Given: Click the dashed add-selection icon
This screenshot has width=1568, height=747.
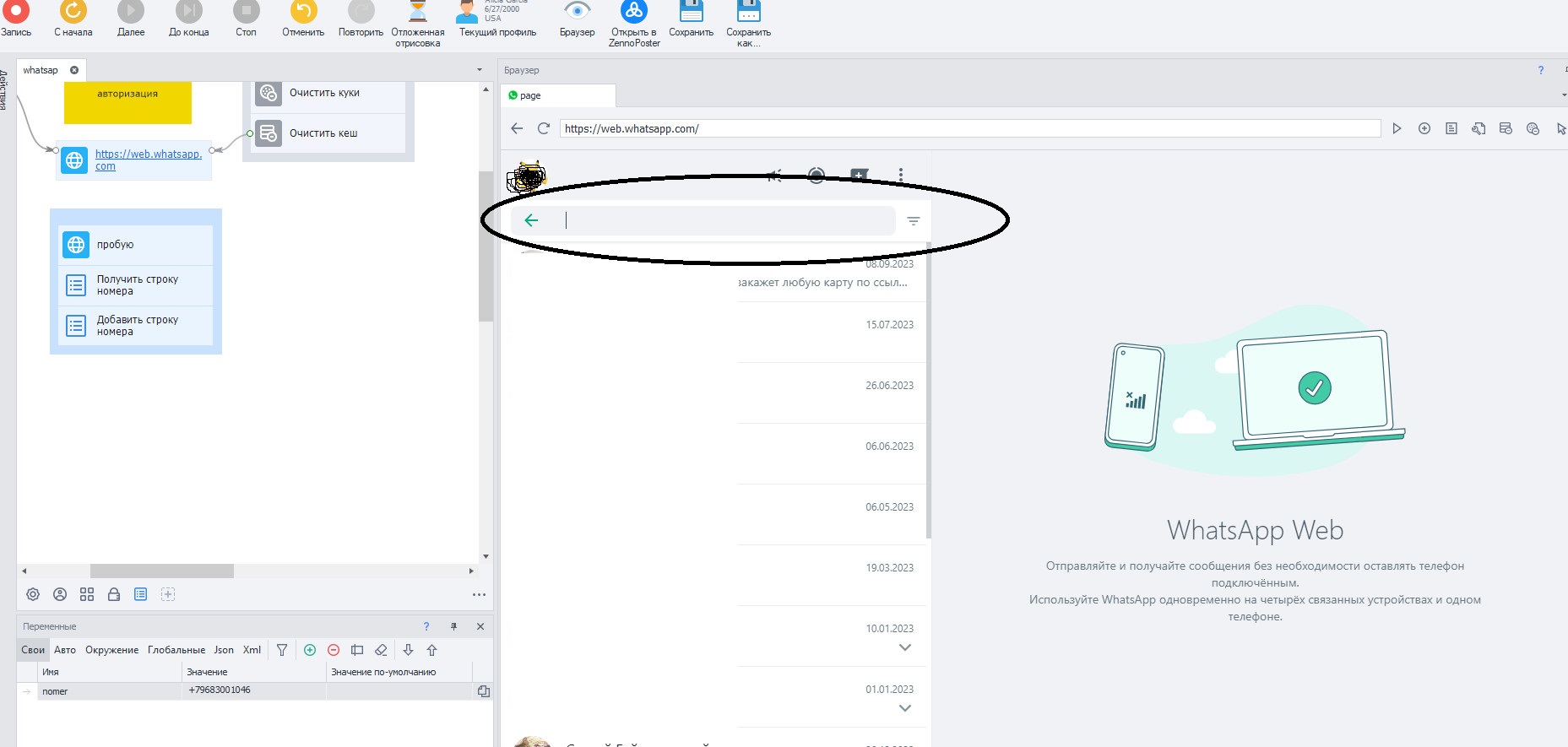Looking at the screenshot, I should tap(168, 594).
